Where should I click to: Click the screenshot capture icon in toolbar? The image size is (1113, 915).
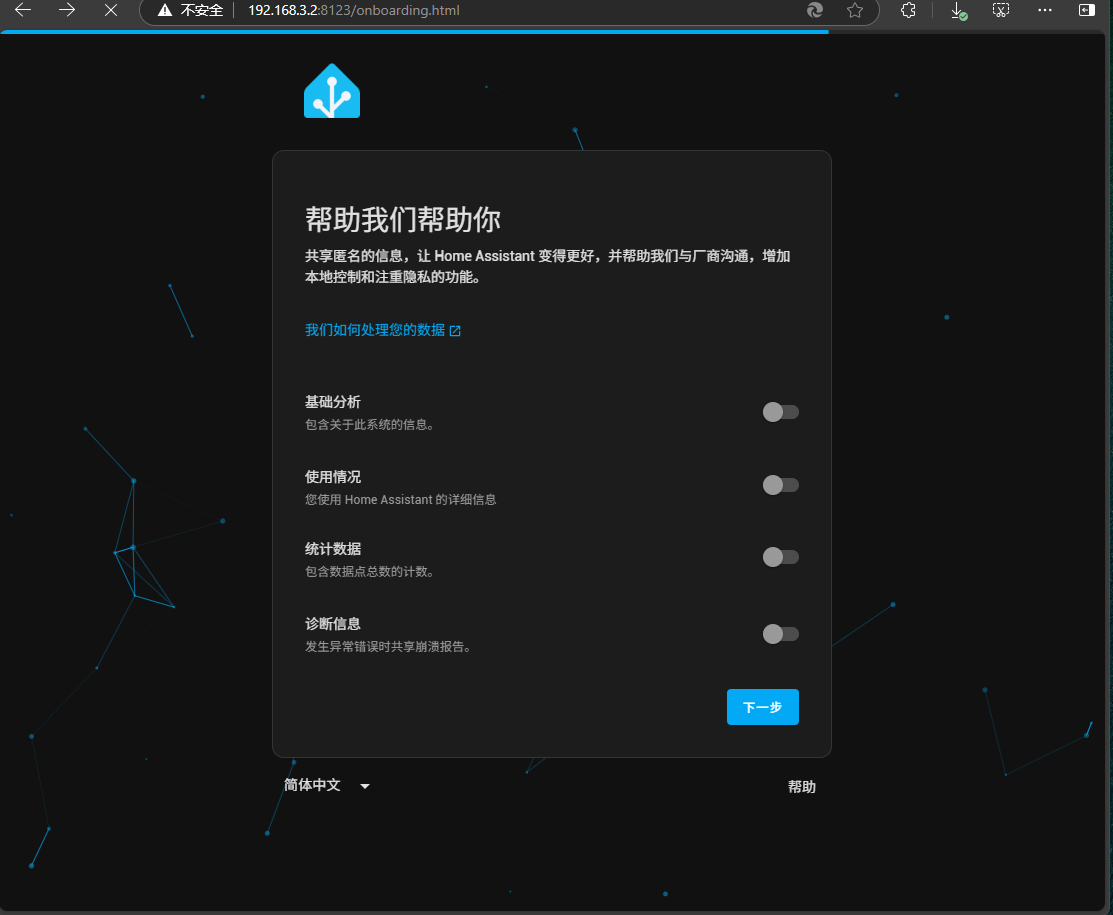click(1001, 10)
